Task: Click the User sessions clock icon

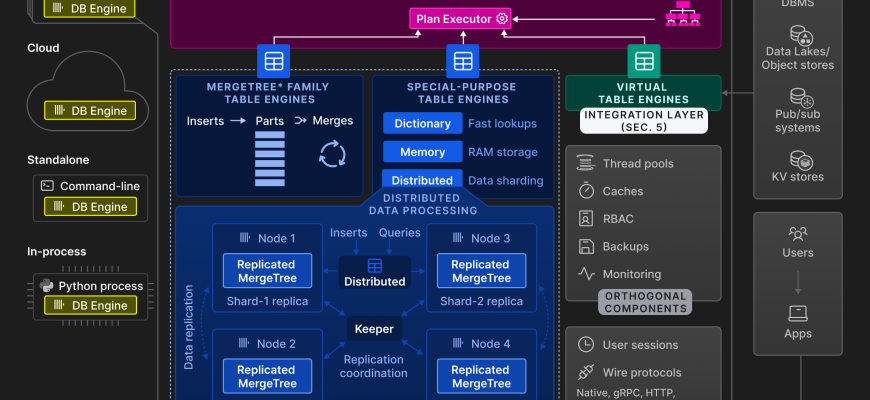Action: pos(586,344)
